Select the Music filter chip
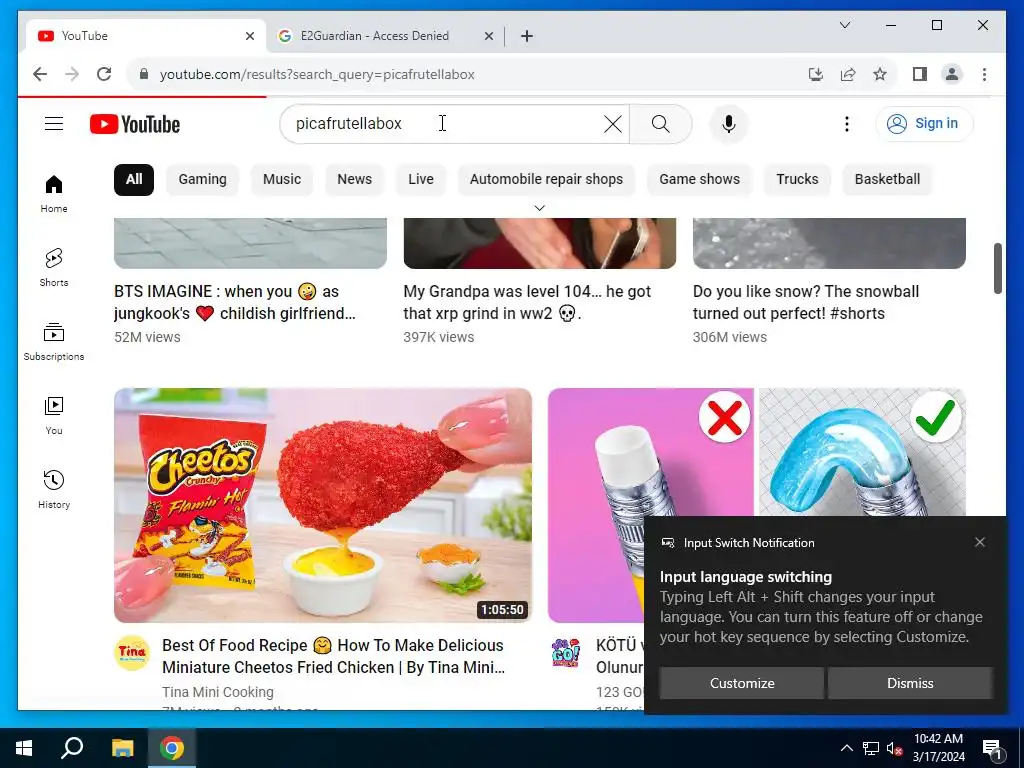Screen dimensions: 1024x768 click(x=282, y=180)
